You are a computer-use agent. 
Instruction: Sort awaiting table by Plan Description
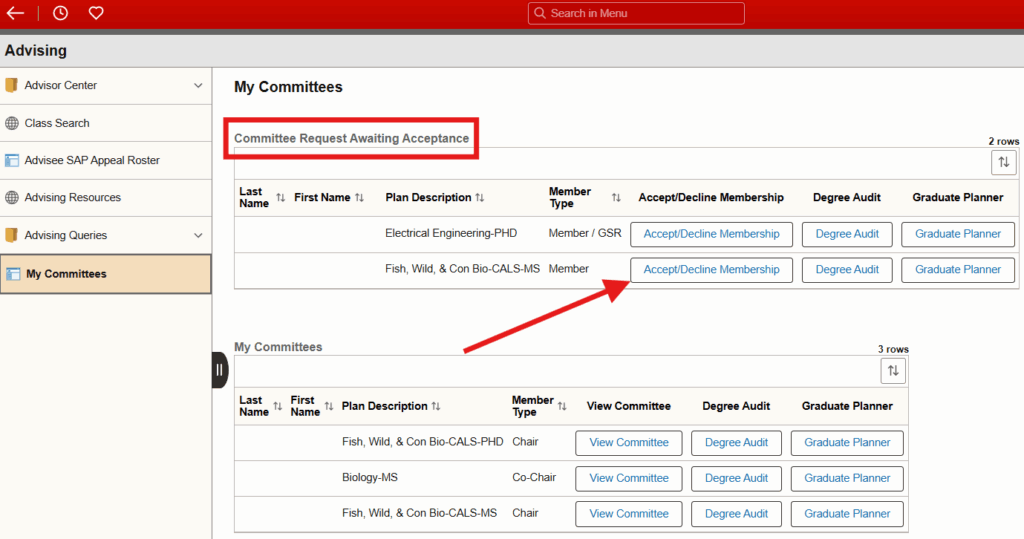(480, 198)
